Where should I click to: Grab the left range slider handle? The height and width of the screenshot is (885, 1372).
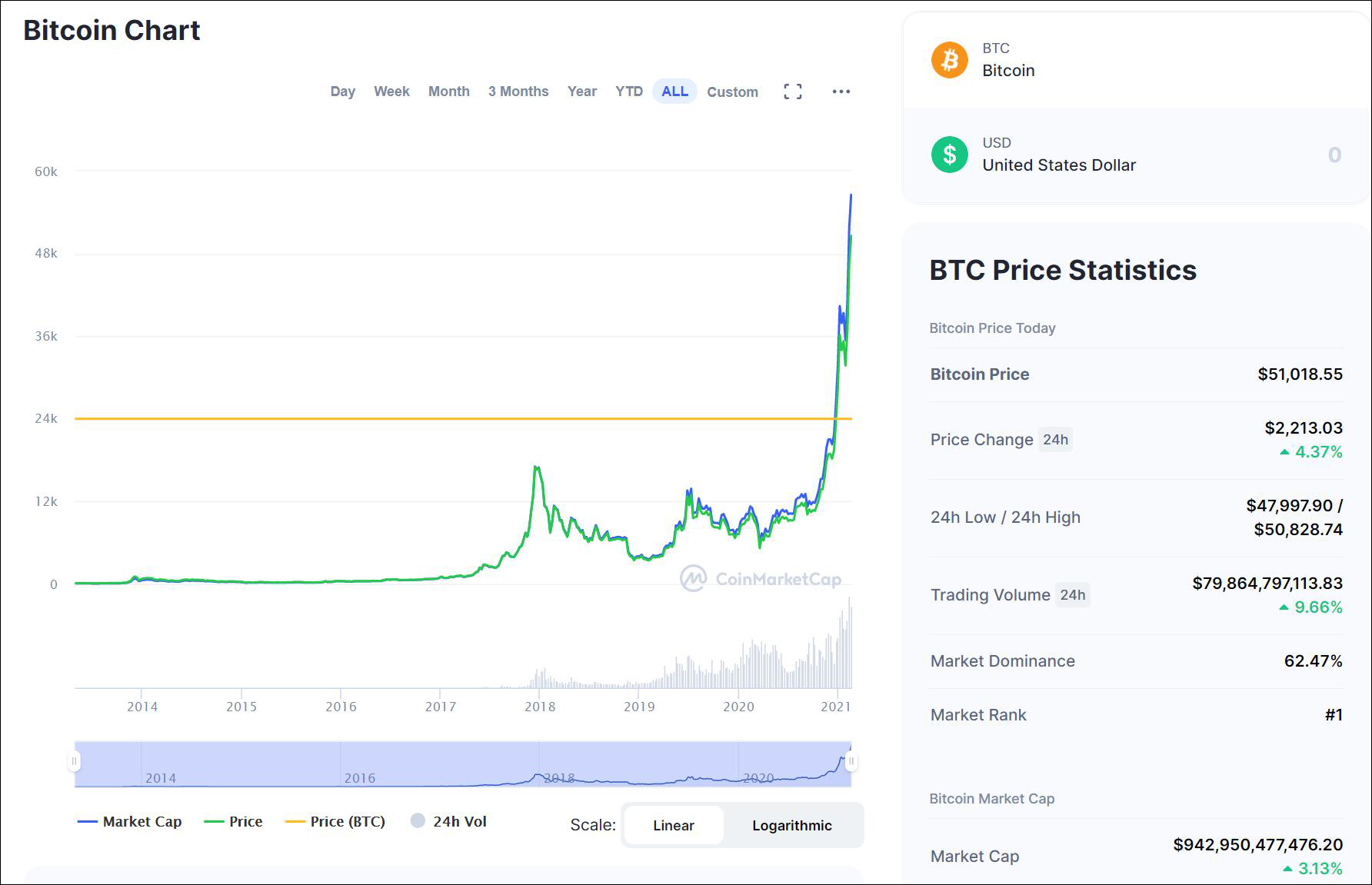tap(75, 762)
